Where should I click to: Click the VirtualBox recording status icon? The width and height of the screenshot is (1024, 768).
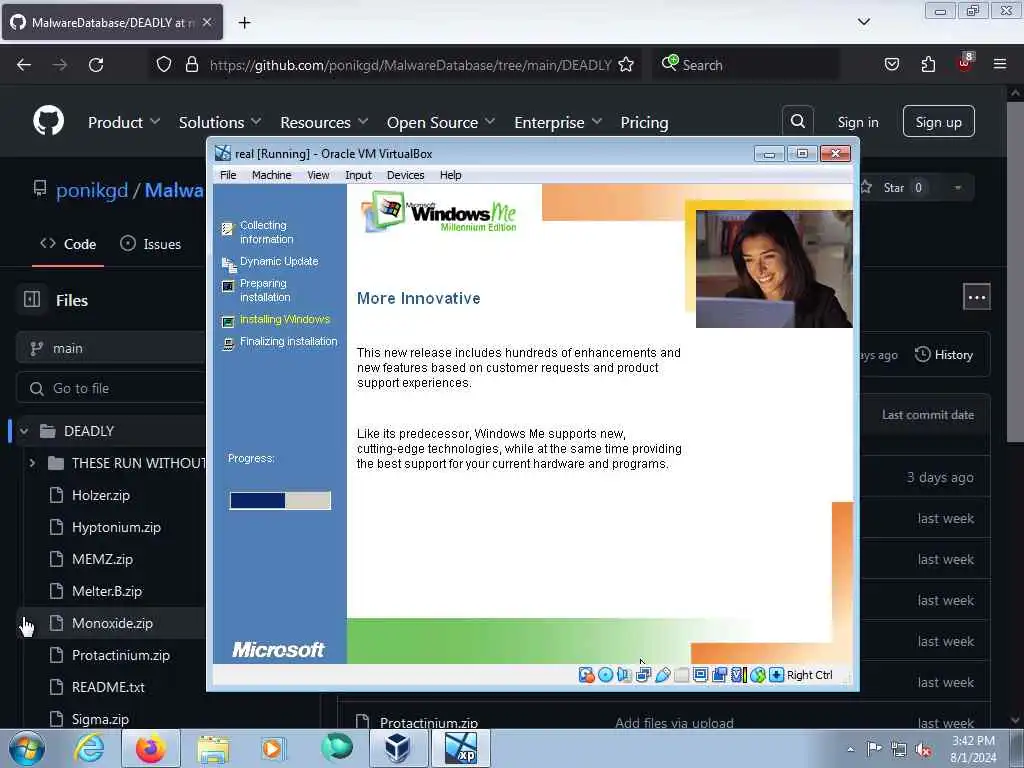click(719, 675)
